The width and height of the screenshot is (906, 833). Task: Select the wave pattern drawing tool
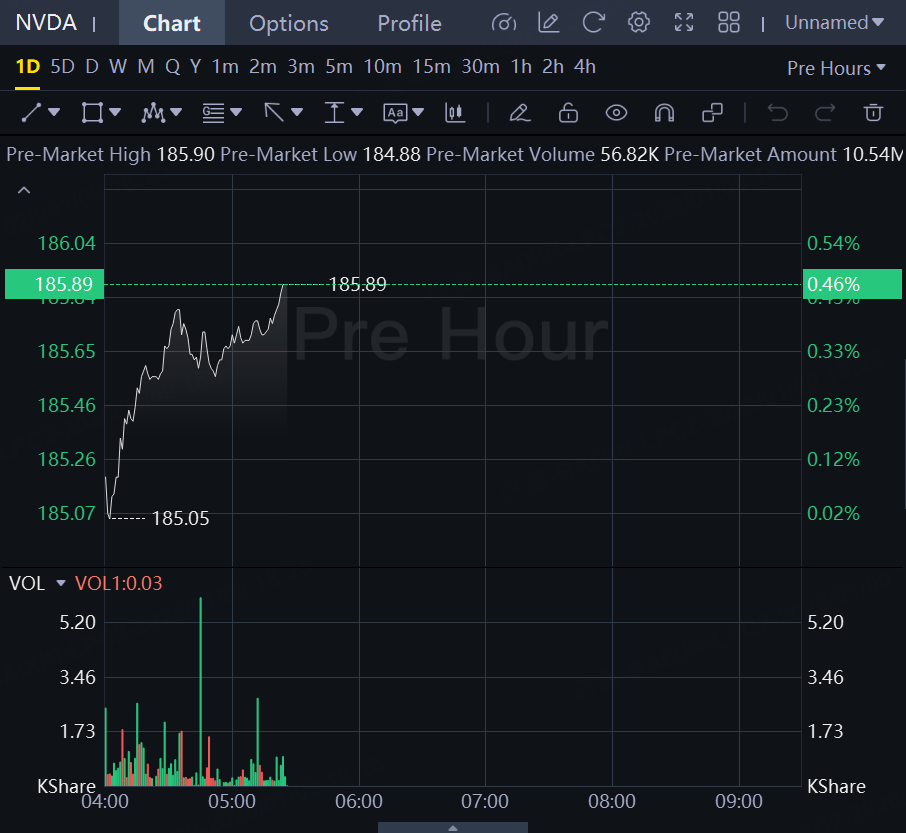(x=153, y=112)
